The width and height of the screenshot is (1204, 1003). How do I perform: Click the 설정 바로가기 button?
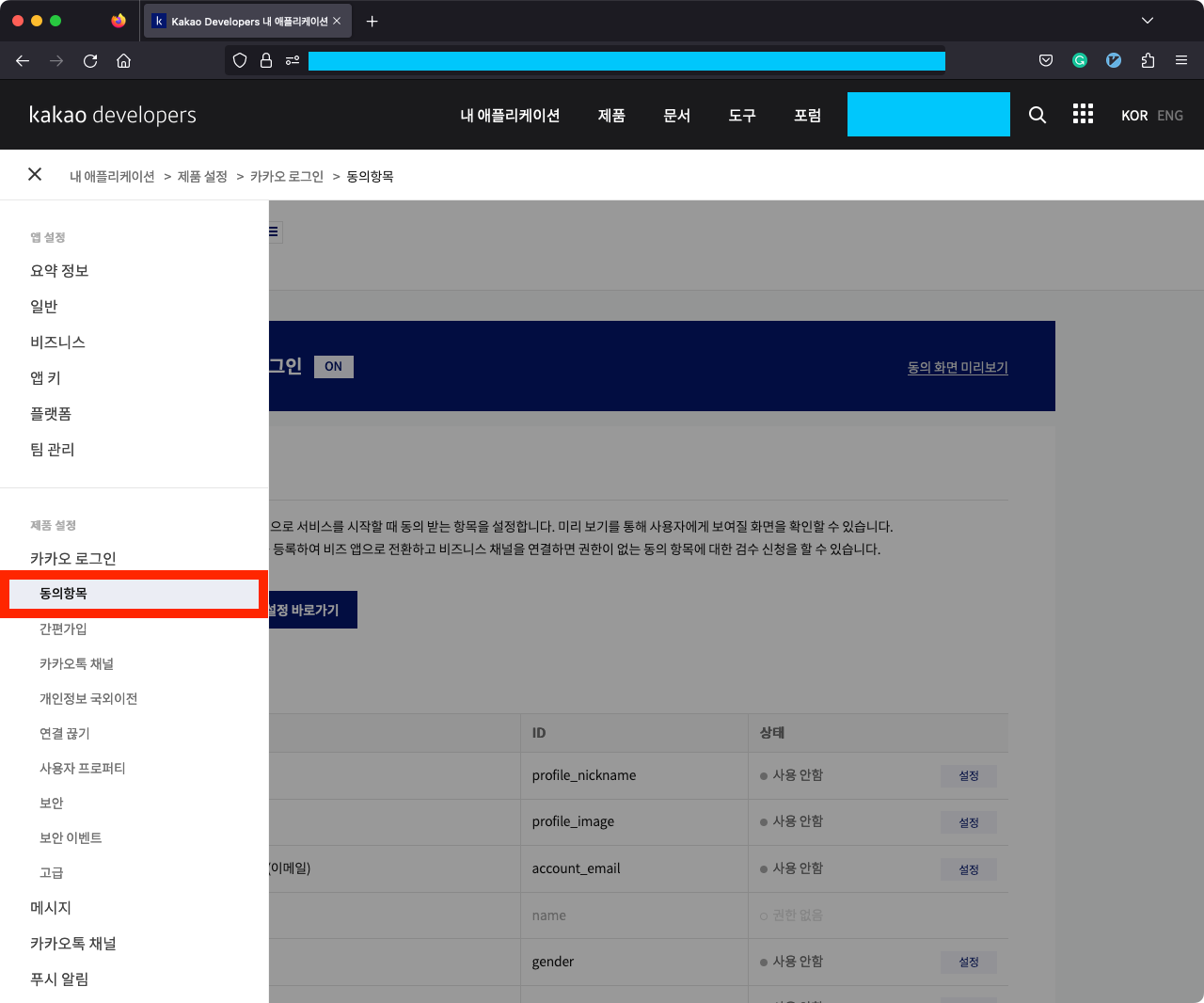pyautogui.click(x=312, y=610)
